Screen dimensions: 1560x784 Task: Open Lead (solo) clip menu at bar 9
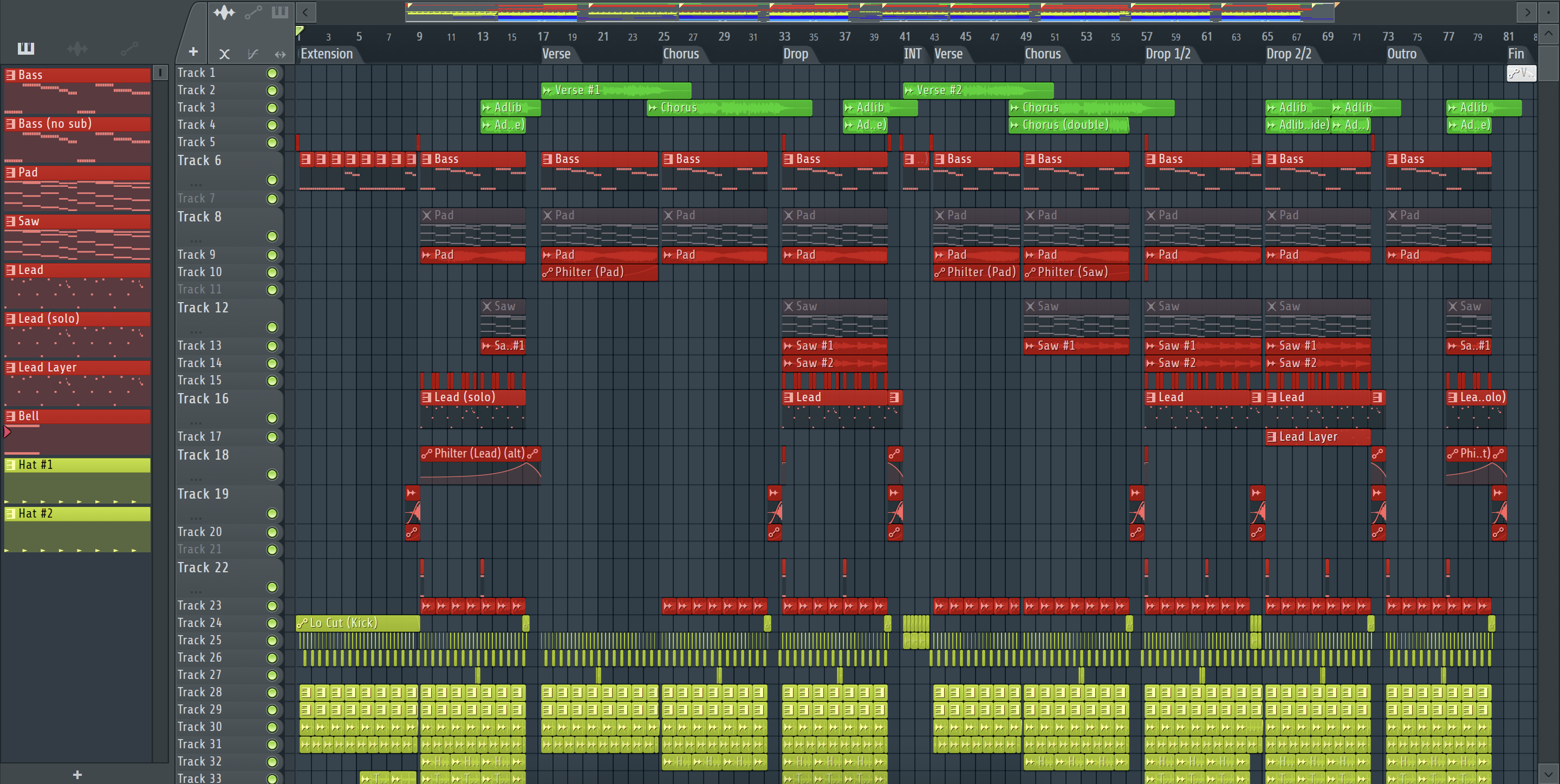click(x=426, y=398)
